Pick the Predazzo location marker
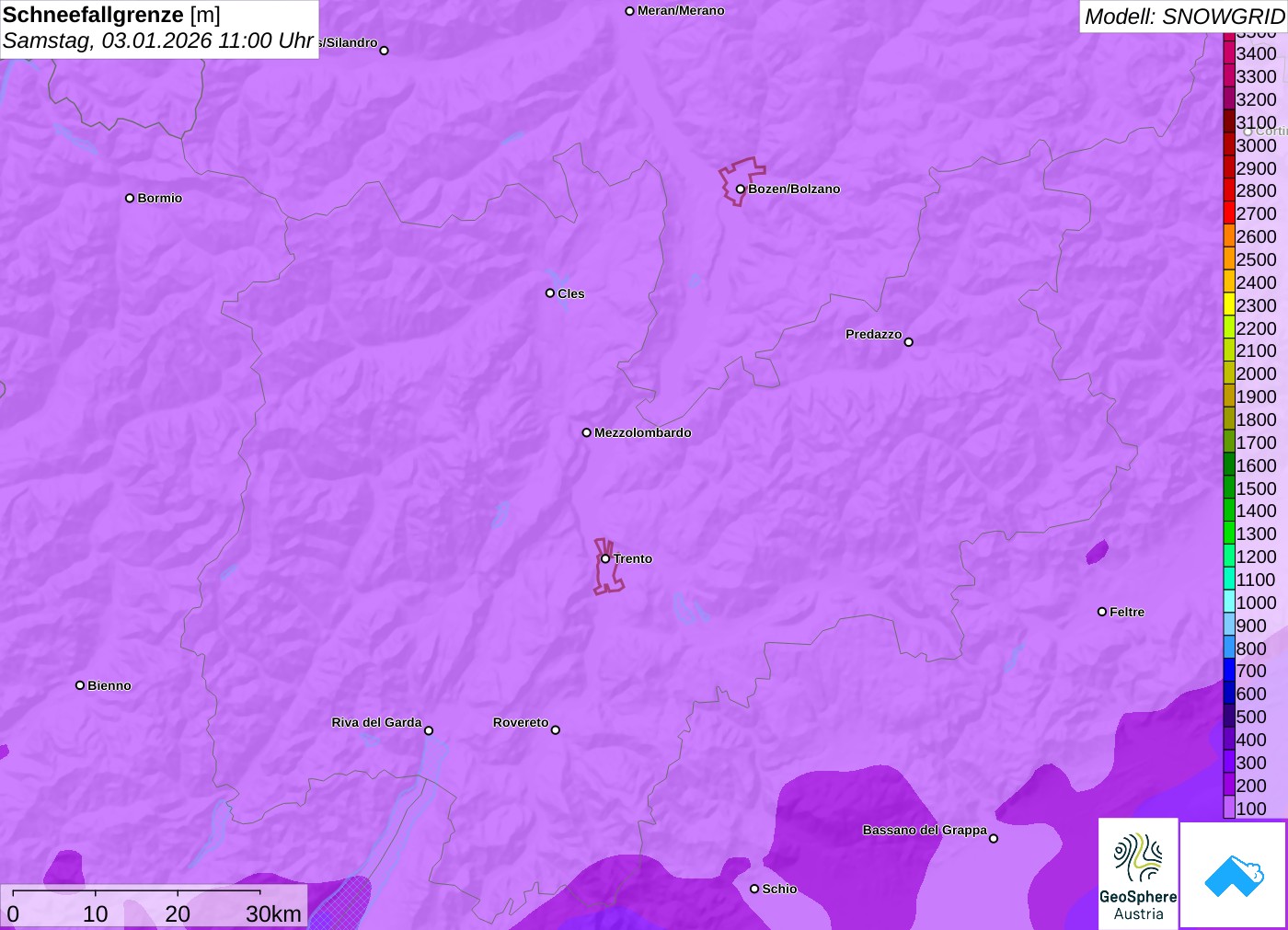1288x930 pixels. (x=909, y=342)
